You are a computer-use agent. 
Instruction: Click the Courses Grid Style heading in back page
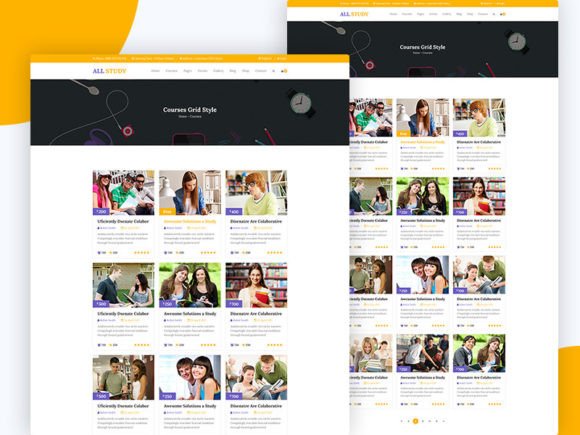422,47
